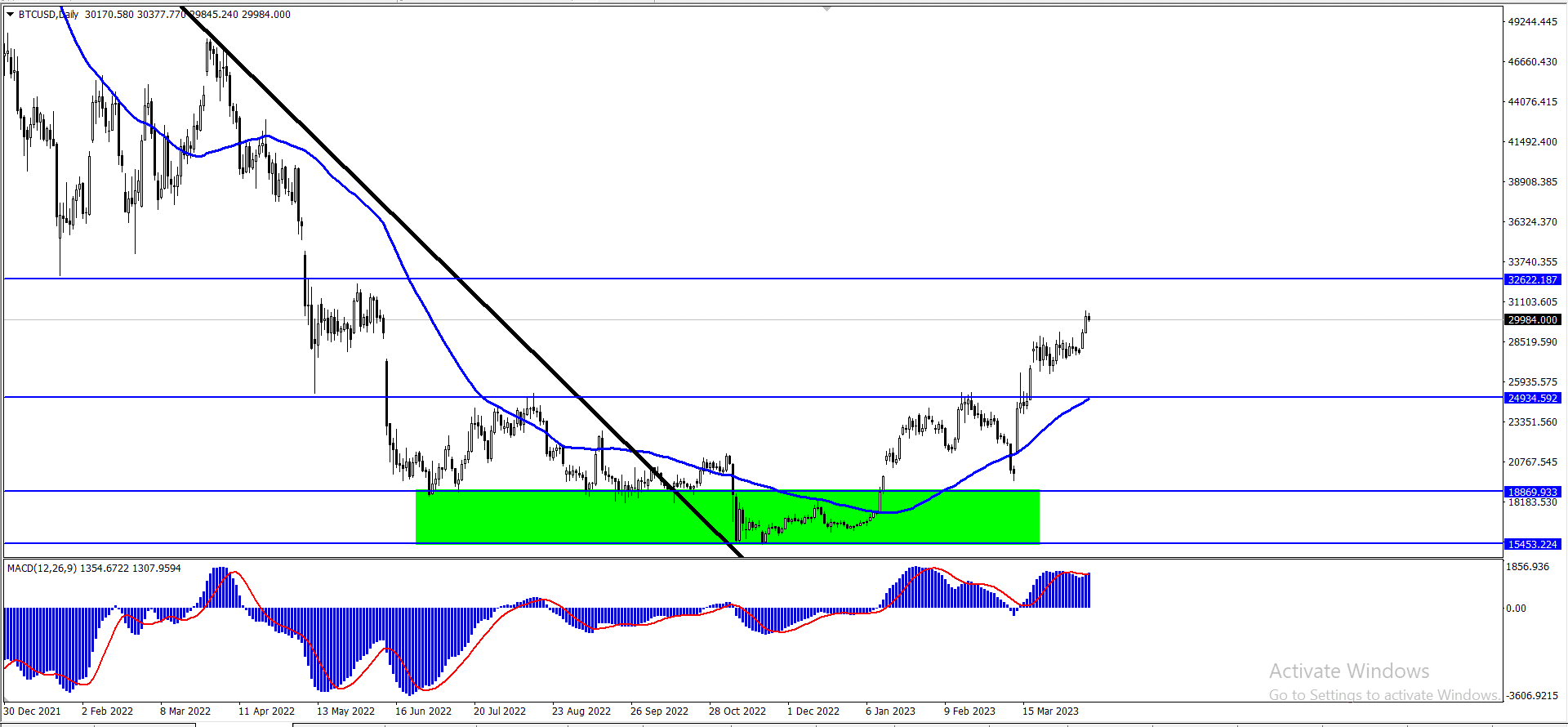Screen dimensions: 1568x727
Task: Click the 15453.224 horizontal line price label
Action: [1532, 544]
